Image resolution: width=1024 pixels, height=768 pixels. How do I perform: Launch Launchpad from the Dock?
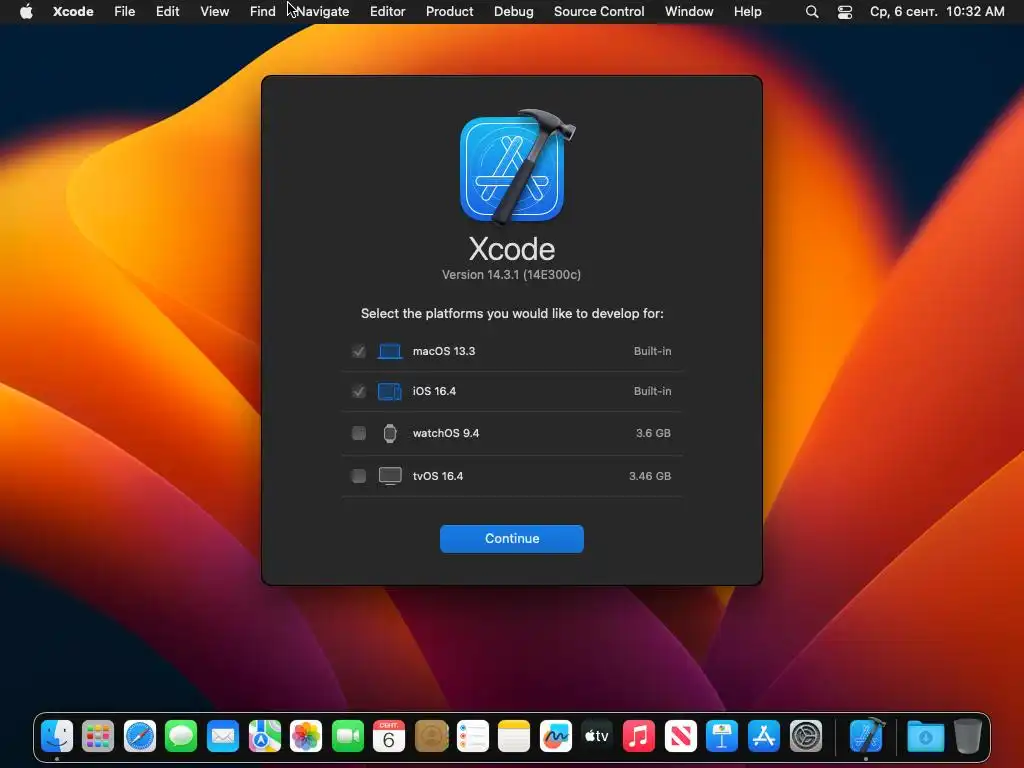(98, 737)
